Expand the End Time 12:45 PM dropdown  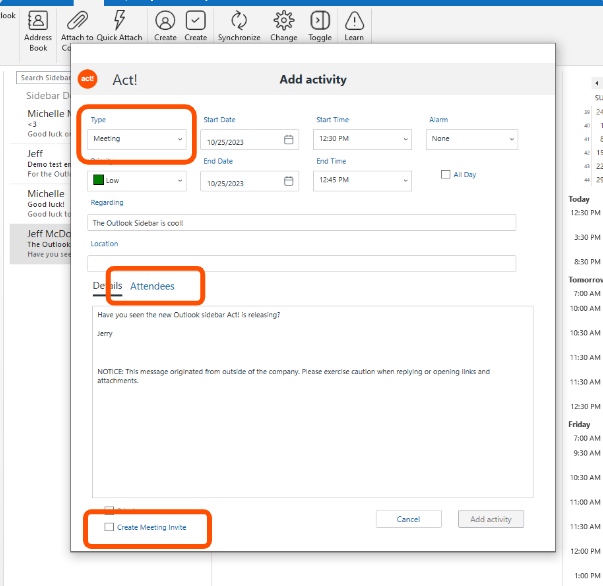[362, 181]
